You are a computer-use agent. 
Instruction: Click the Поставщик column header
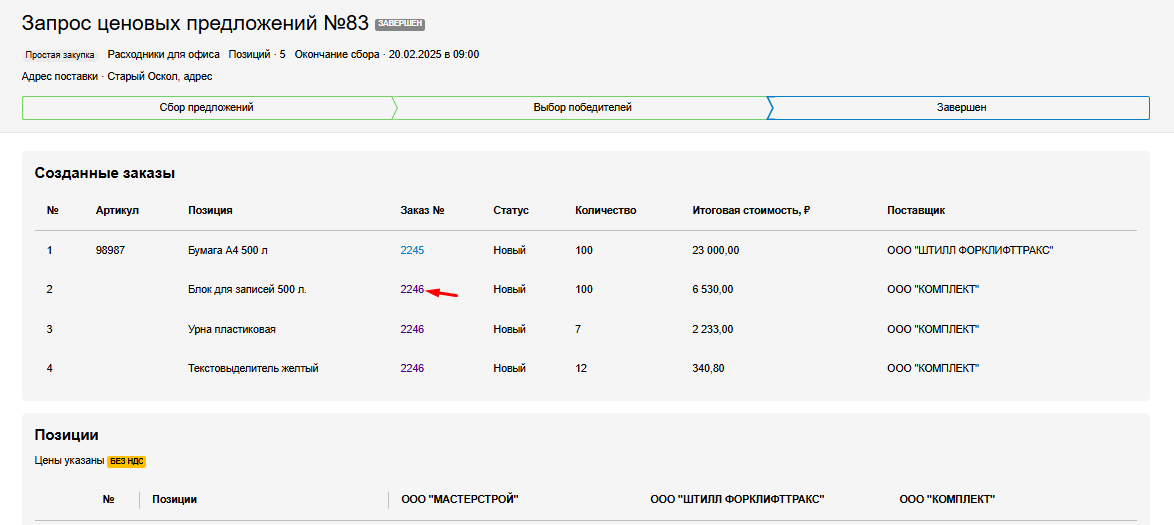915,210
